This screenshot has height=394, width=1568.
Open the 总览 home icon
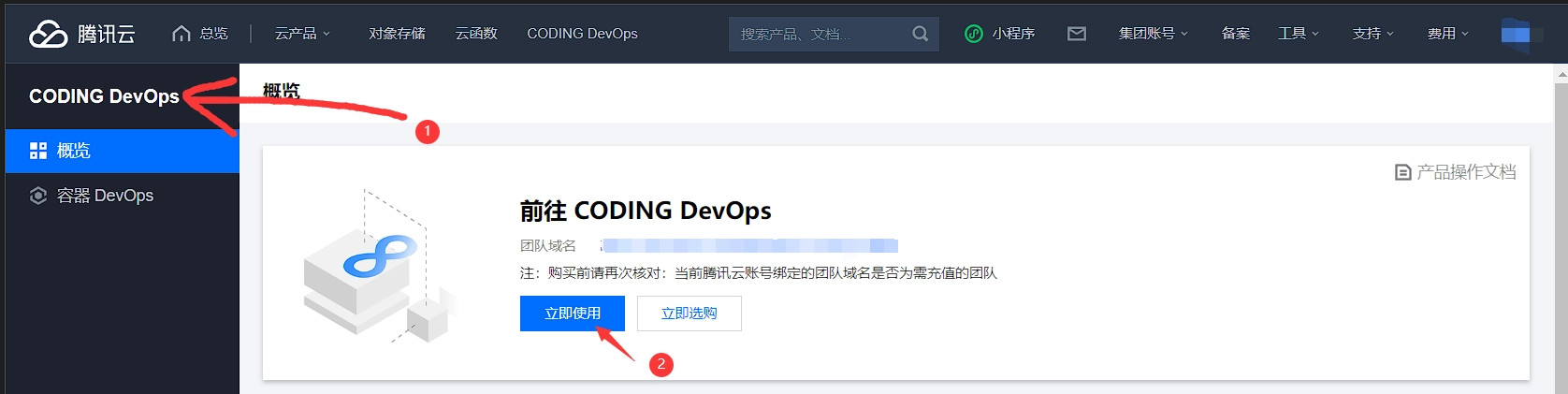click(181, 34)
